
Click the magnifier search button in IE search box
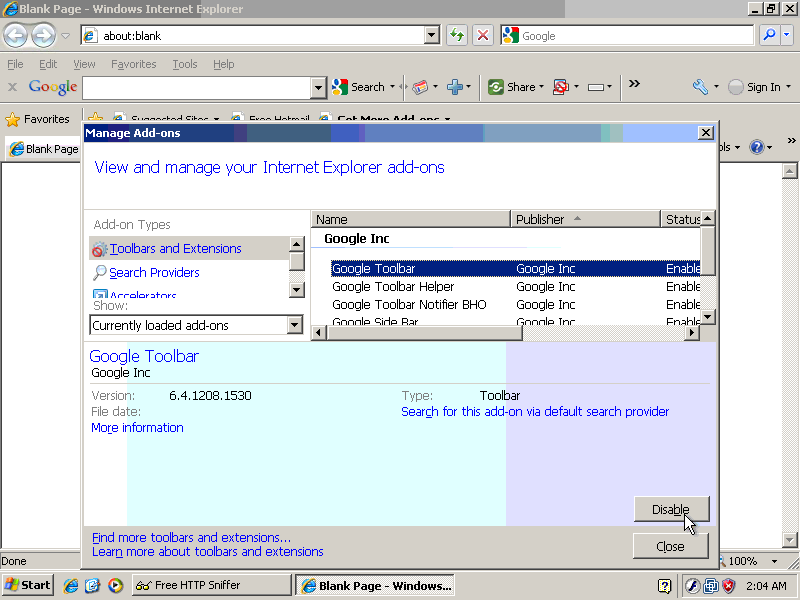pos(769,35)
